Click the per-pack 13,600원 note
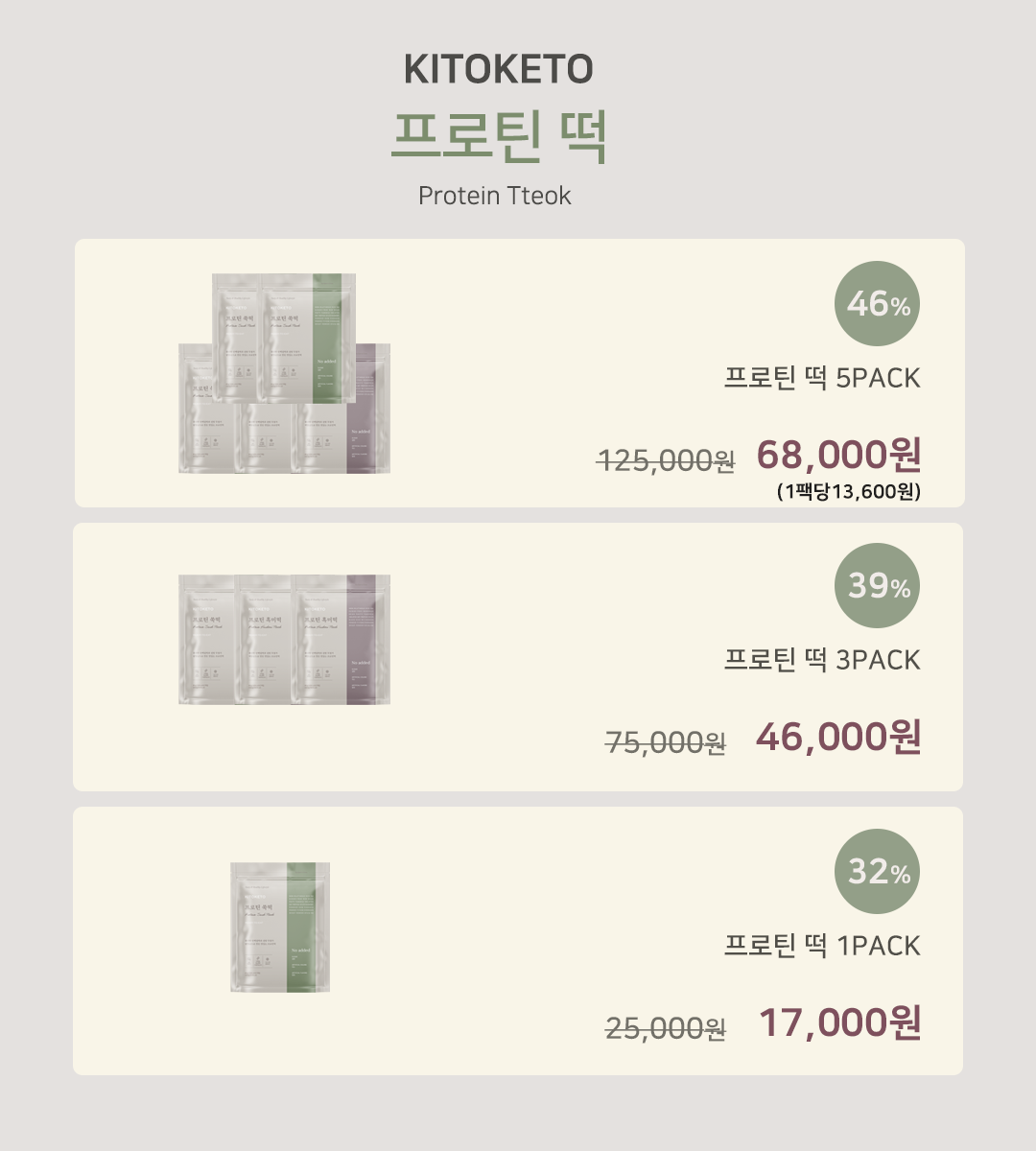 849,492
